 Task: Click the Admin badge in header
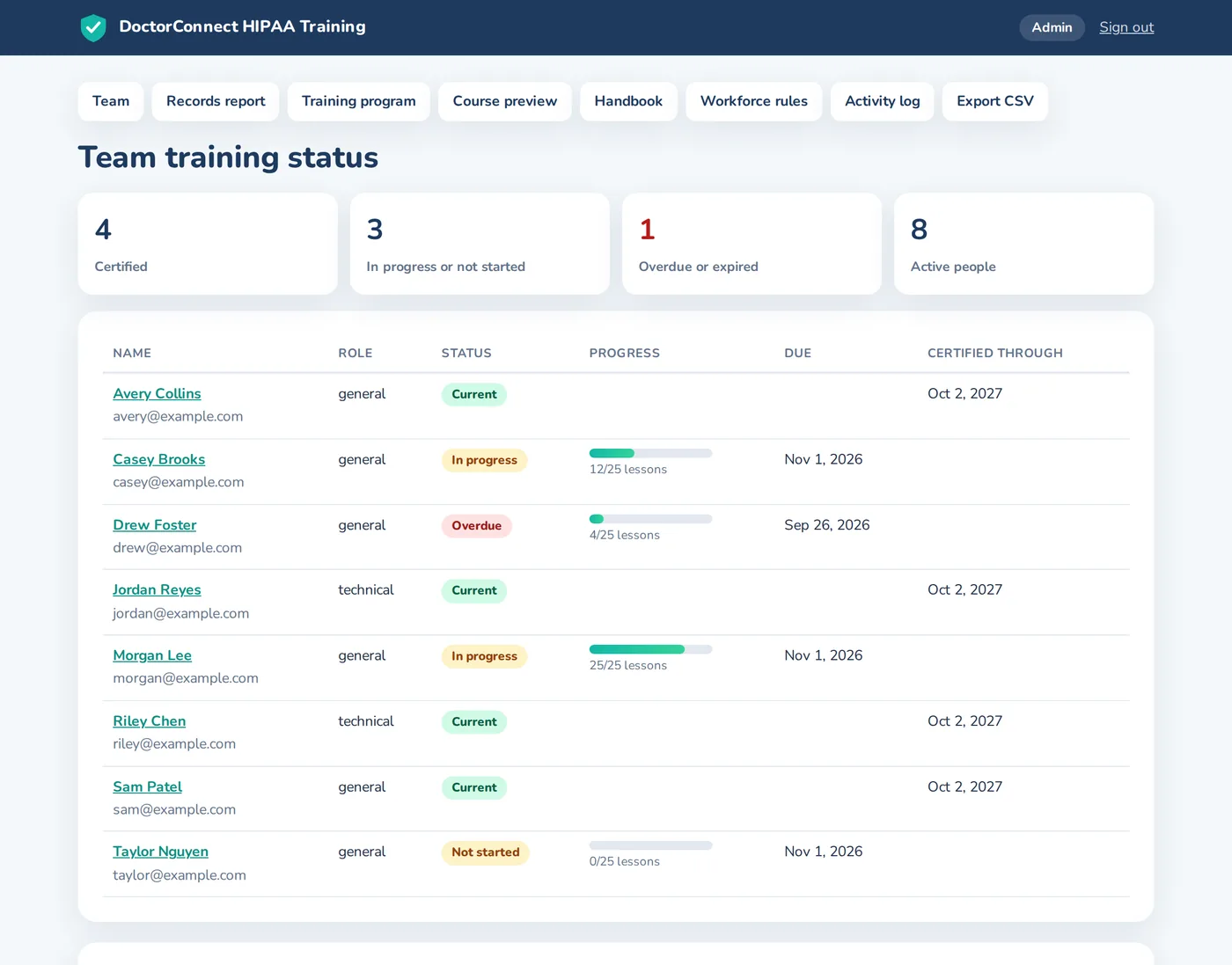[x=1052, y=27]
